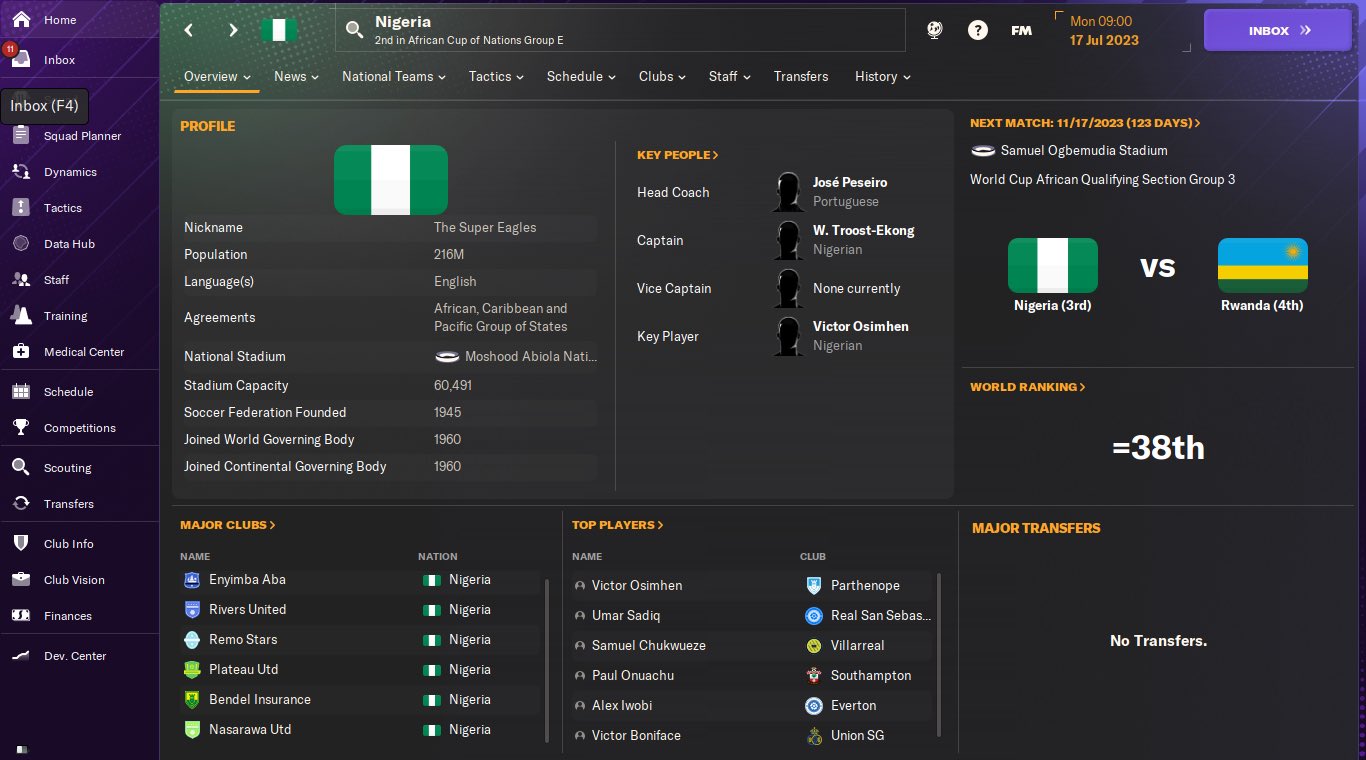
Task: Switch to the Transfers tab
Action: [801, 77]
